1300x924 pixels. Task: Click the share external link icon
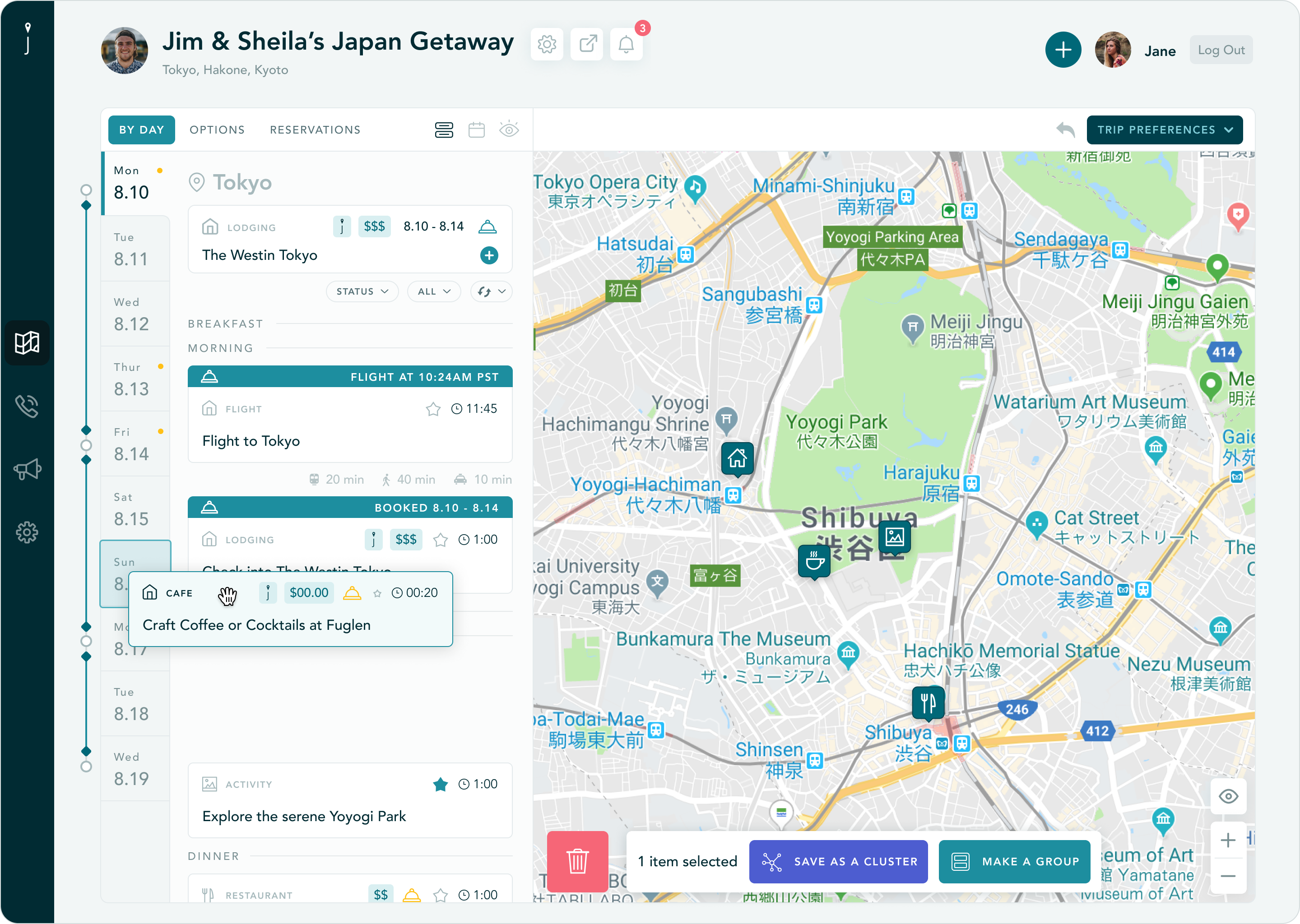click(x=587, y=44)
